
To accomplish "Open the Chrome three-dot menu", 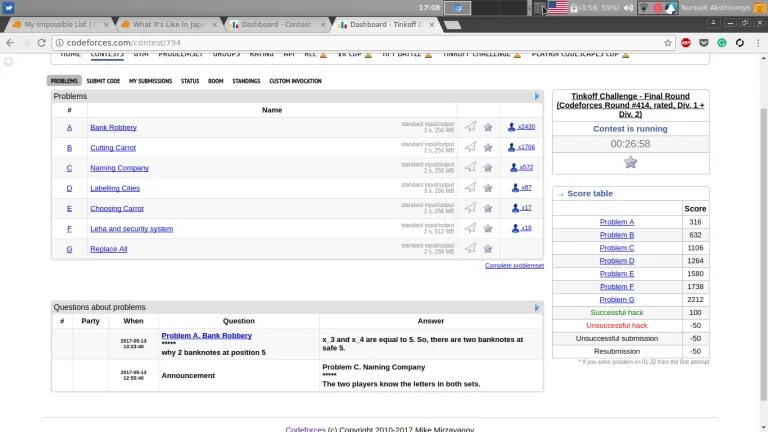I will 758,43.
